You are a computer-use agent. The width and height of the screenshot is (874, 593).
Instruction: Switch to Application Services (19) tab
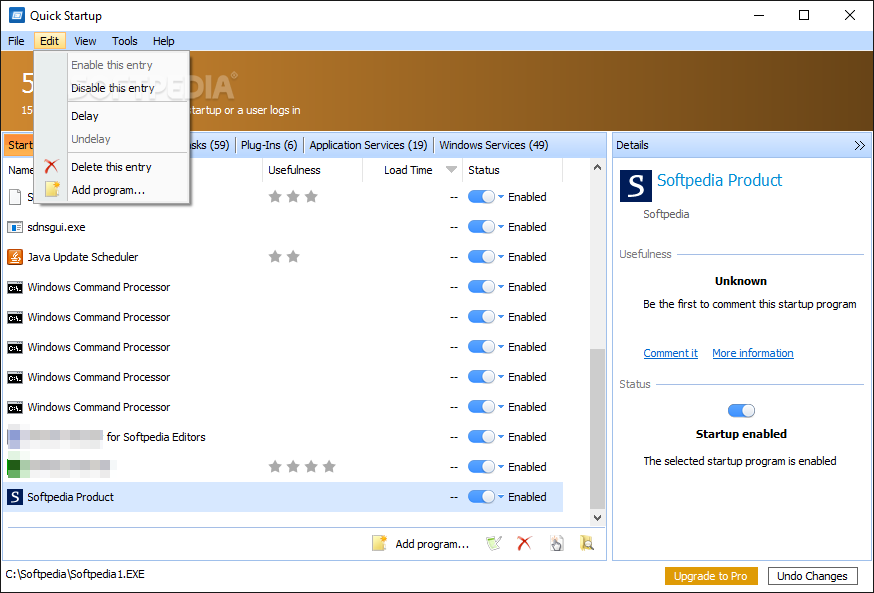(x=368, y=145)
